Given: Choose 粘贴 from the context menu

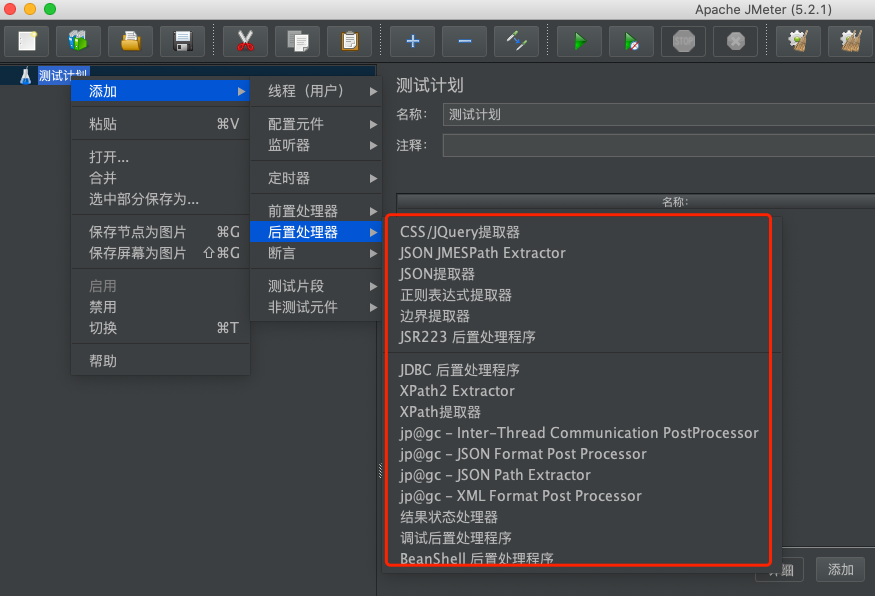Looking at the screenshot, I should [x=161, y=124].
